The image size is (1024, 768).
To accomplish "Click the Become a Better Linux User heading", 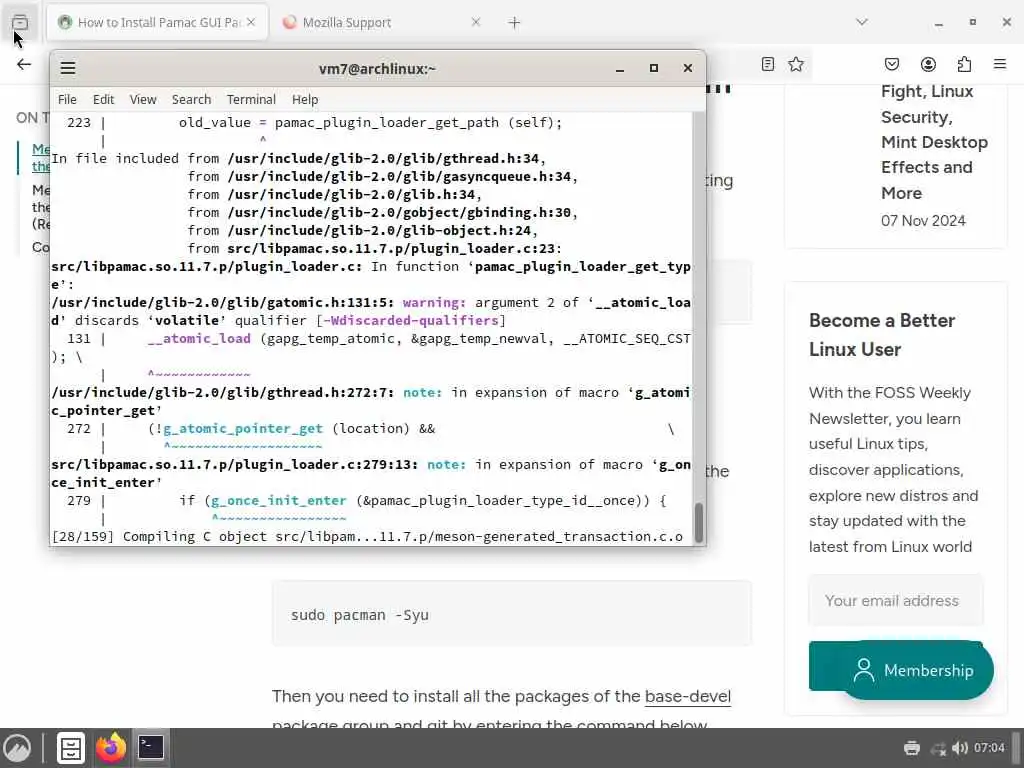I will (882, 334).
